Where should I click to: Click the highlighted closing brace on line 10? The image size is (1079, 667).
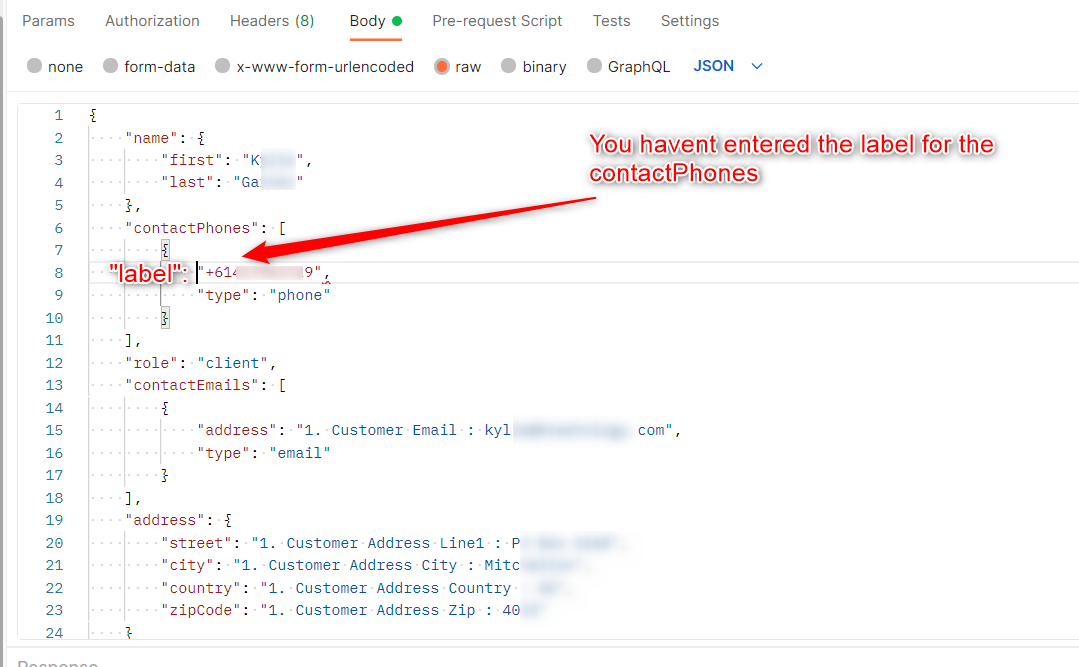coord(165,317)
